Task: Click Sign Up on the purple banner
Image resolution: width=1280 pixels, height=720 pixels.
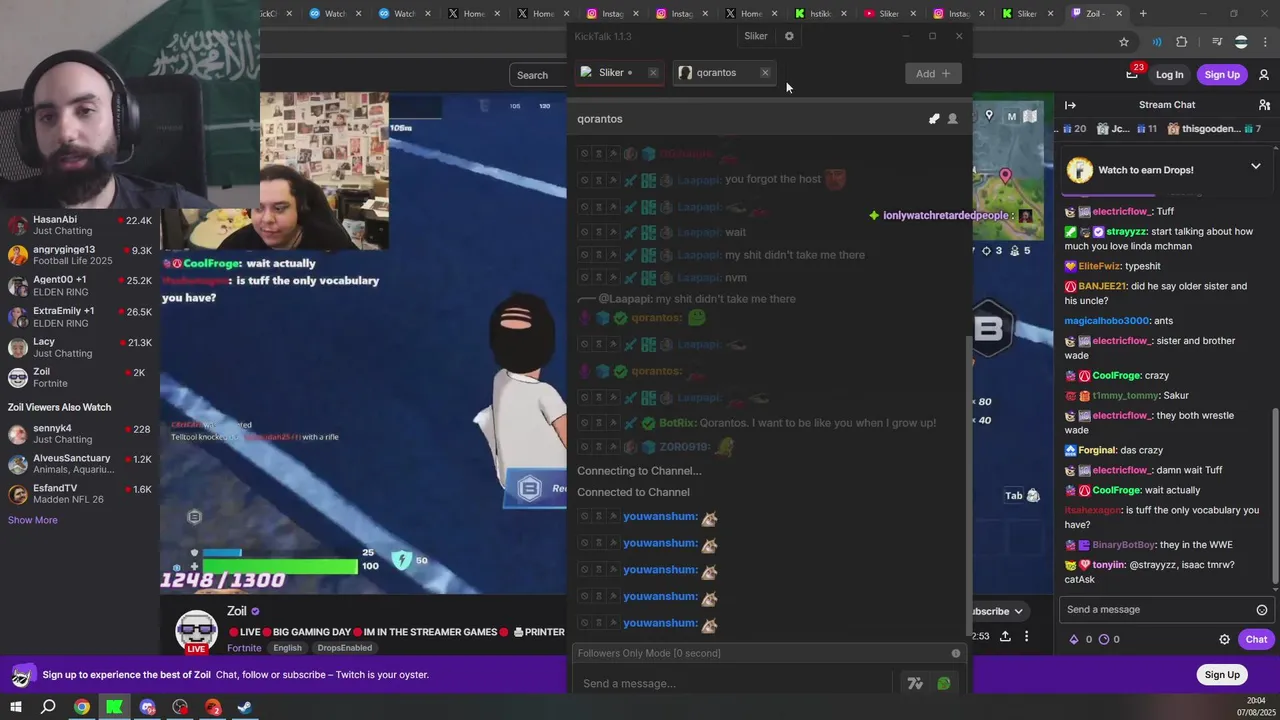Action: 1222,675
